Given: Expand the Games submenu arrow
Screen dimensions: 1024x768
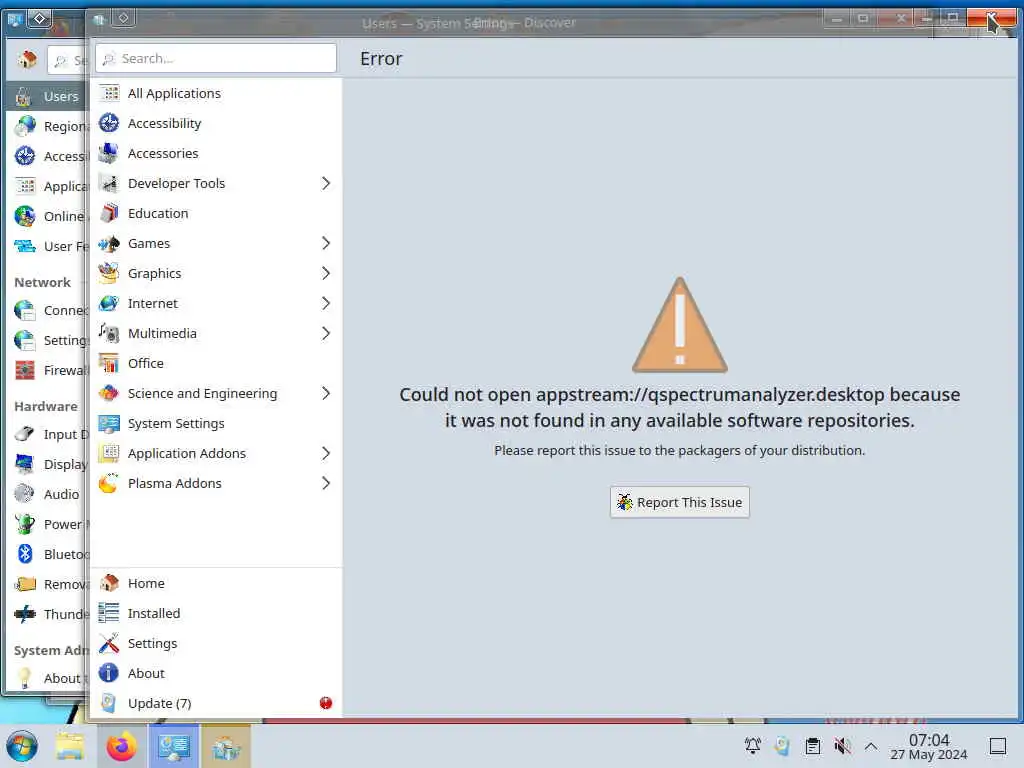Looking at the screenshot, I should click(326, 244).
